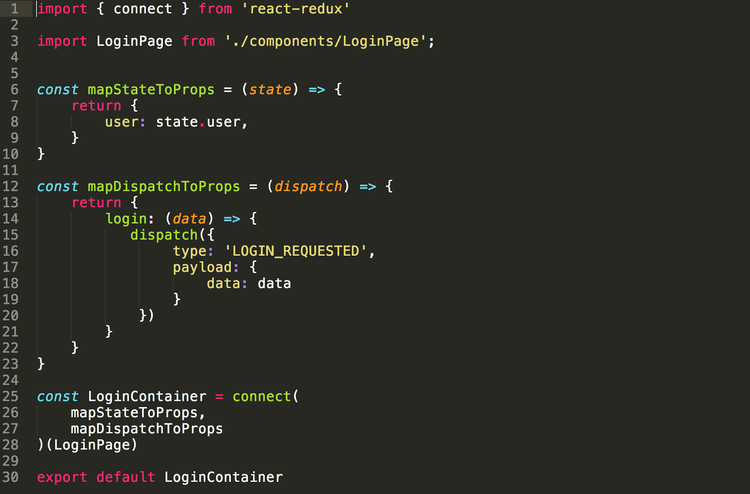Place cursor on mapStateToProps declaration name

point(151,89)
